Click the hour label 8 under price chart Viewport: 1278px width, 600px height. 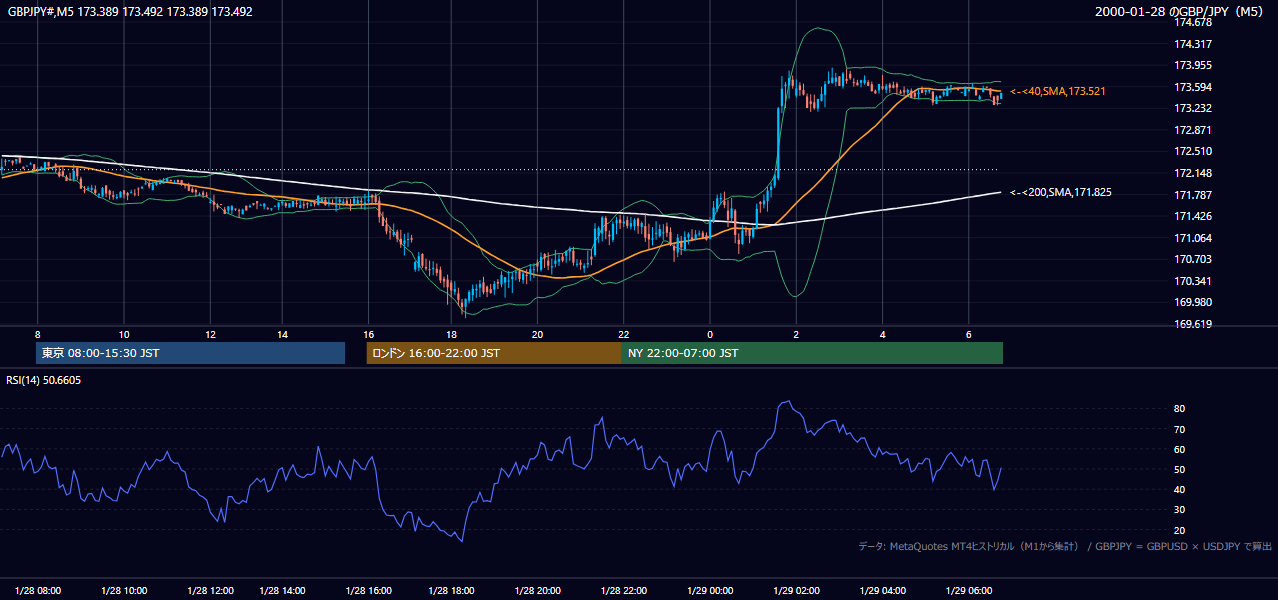click(37, 334)
